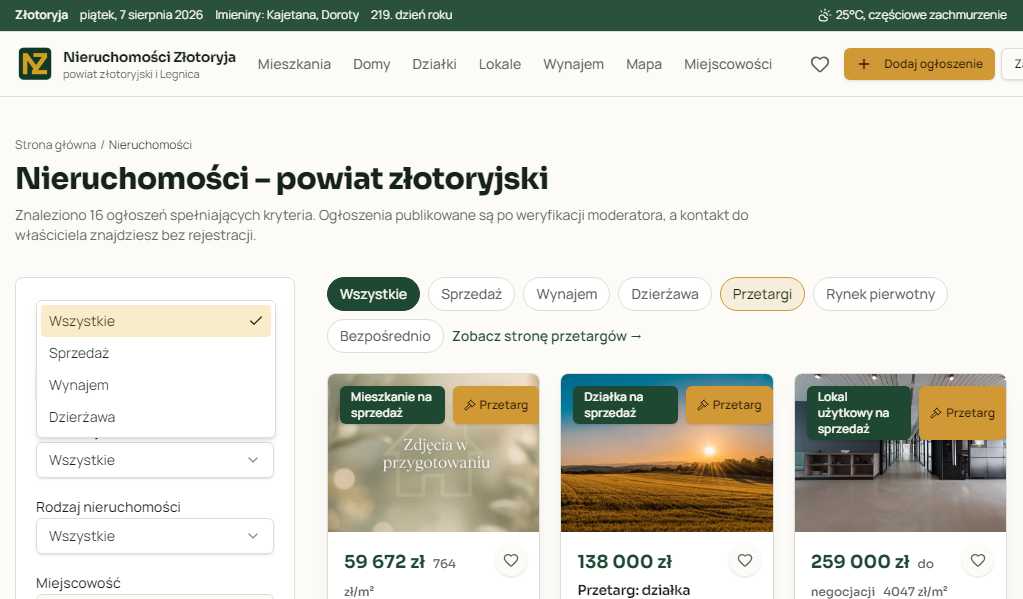Click weather icon beside 25°C
Image resolution: width=1023 pixels, height=599 pixels.
tap(824, 14)
